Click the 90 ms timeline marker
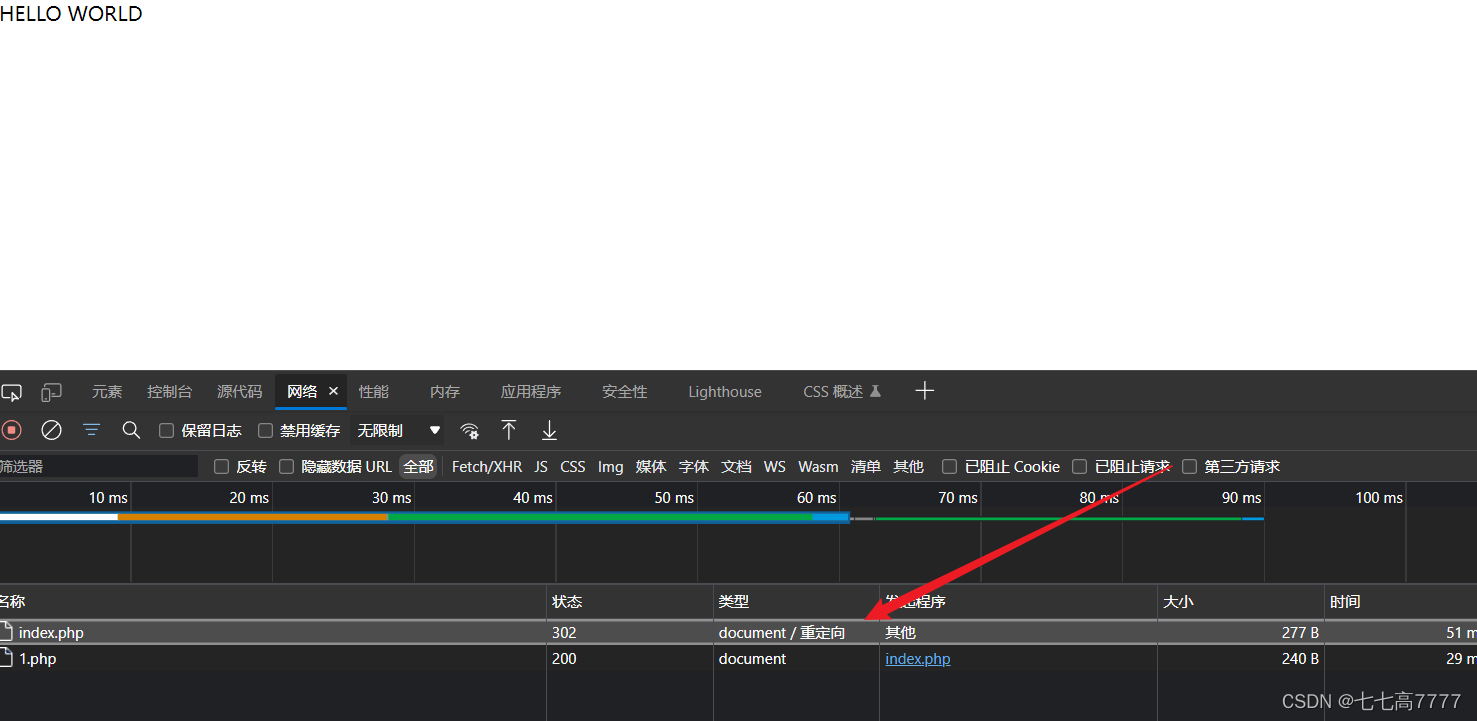This screenshot has height=721, width=1477. [x=1241, y=497]
